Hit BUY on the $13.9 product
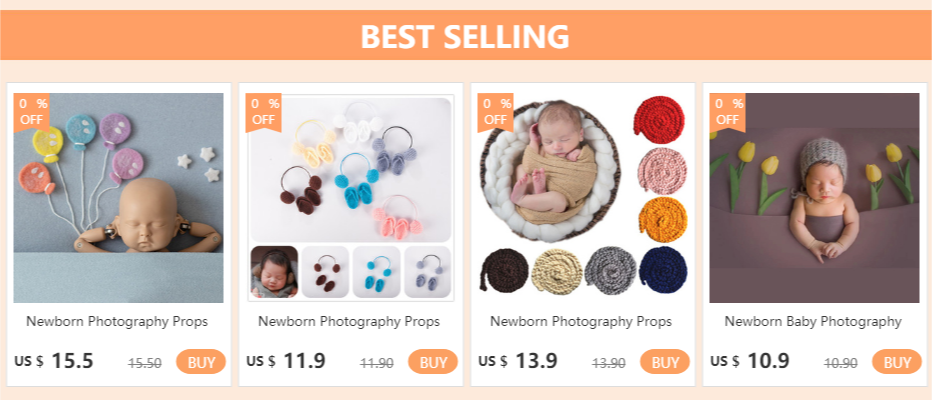Image resolution: width=932 pixels, height=400 pixels. tap(665, 362)
